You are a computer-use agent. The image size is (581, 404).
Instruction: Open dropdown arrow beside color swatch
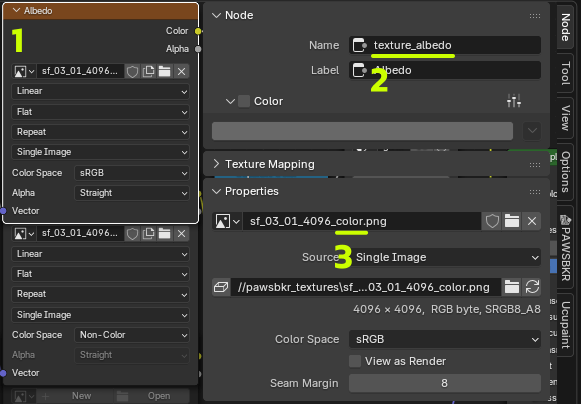pos(532,131)
